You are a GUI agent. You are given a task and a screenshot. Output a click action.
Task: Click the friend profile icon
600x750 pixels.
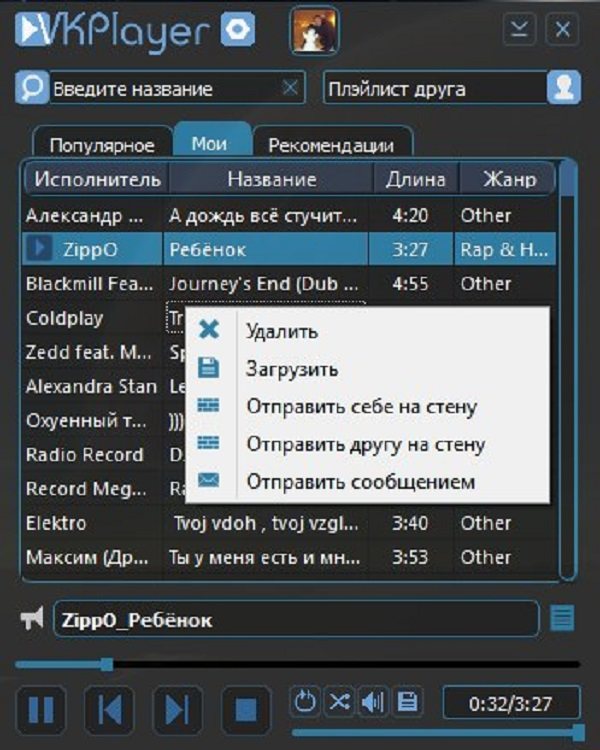click(564, 88)
